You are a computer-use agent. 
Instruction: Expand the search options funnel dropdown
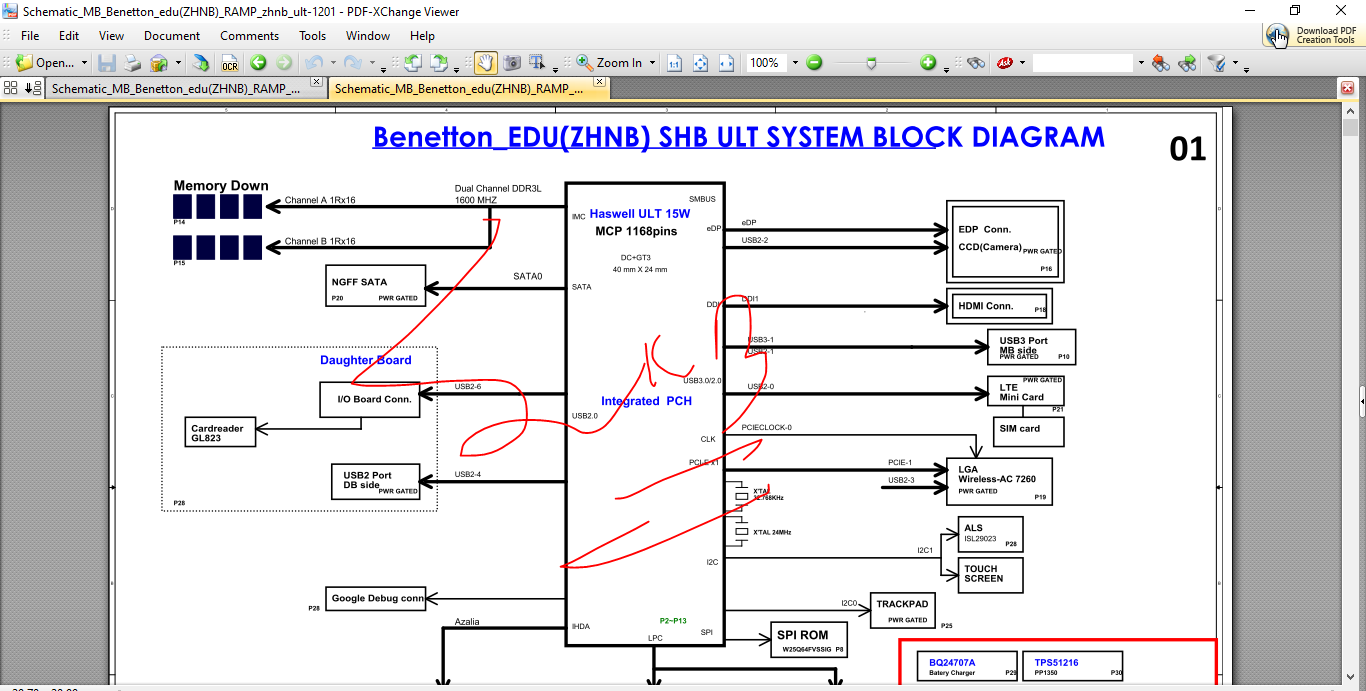[x=1235, y=63]
